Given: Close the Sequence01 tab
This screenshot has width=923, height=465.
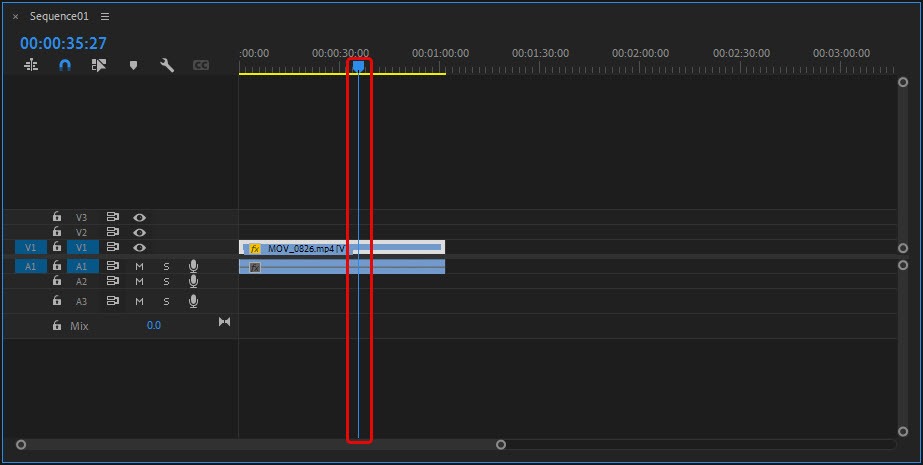Looking at the screenshot, I should [15, 17].
